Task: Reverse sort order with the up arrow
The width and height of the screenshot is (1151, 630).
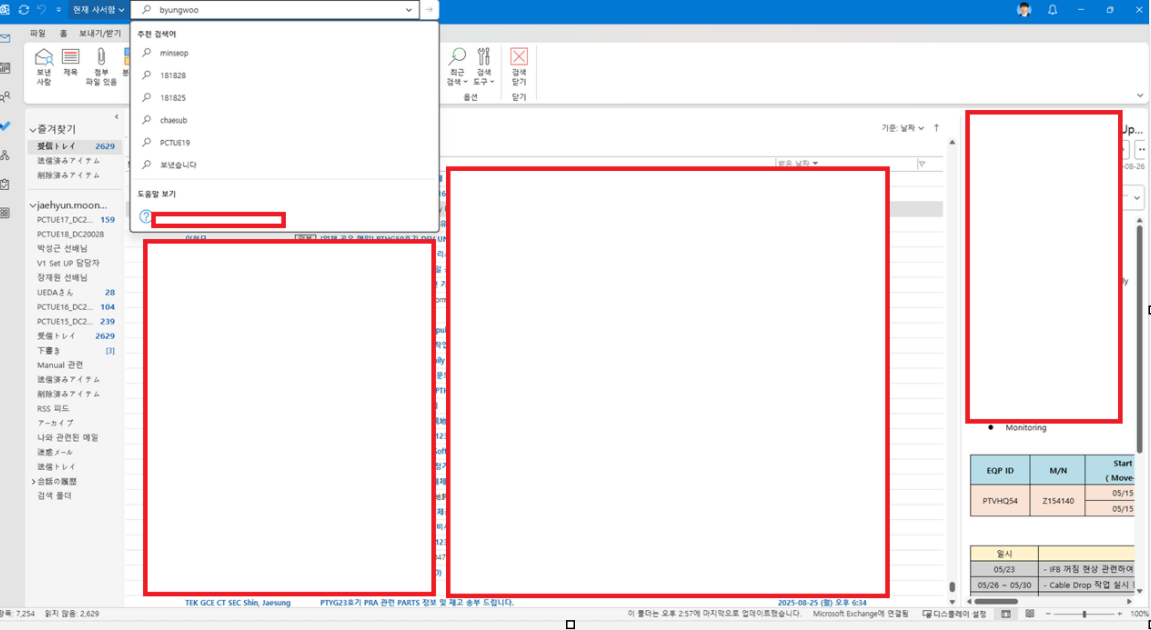Action: point(937,128)
